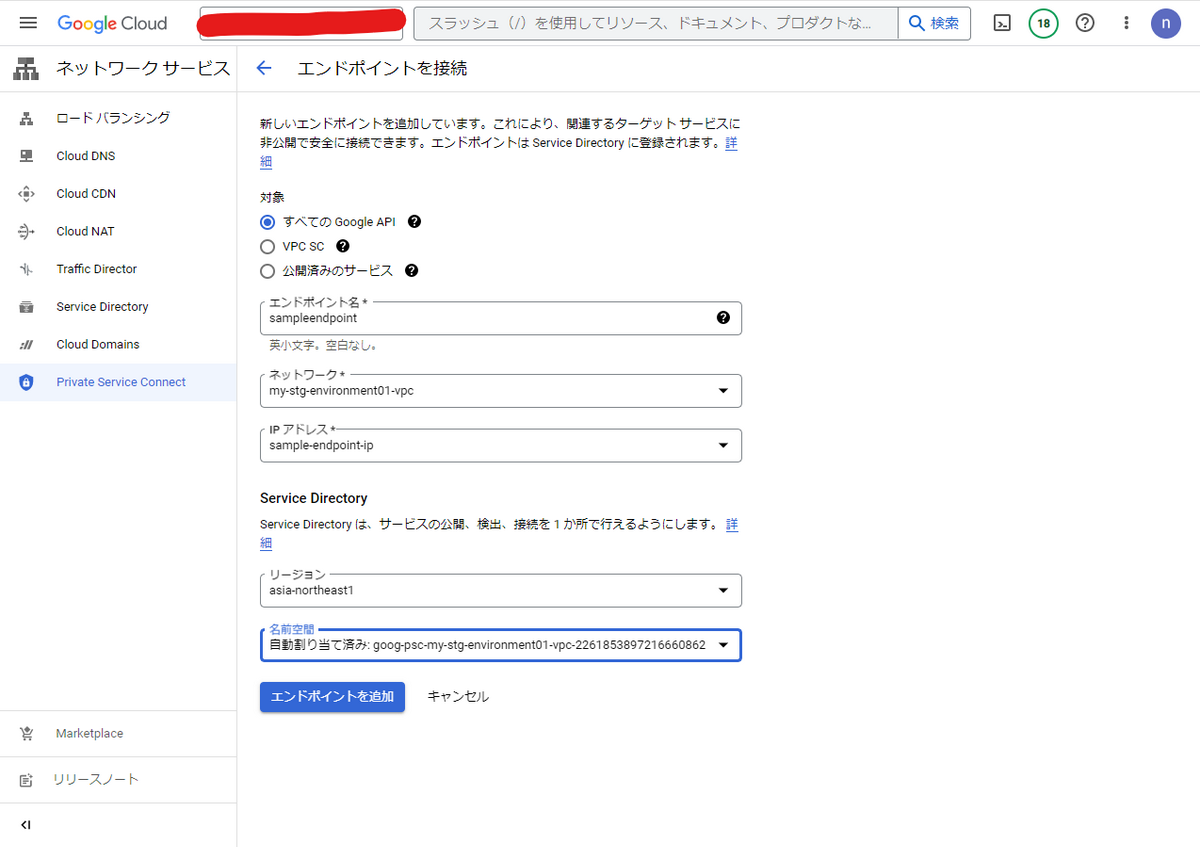Click the ネットワーク サービス heading text
Viewport: 1200px width, 847px height.
[x=143, y=69]
